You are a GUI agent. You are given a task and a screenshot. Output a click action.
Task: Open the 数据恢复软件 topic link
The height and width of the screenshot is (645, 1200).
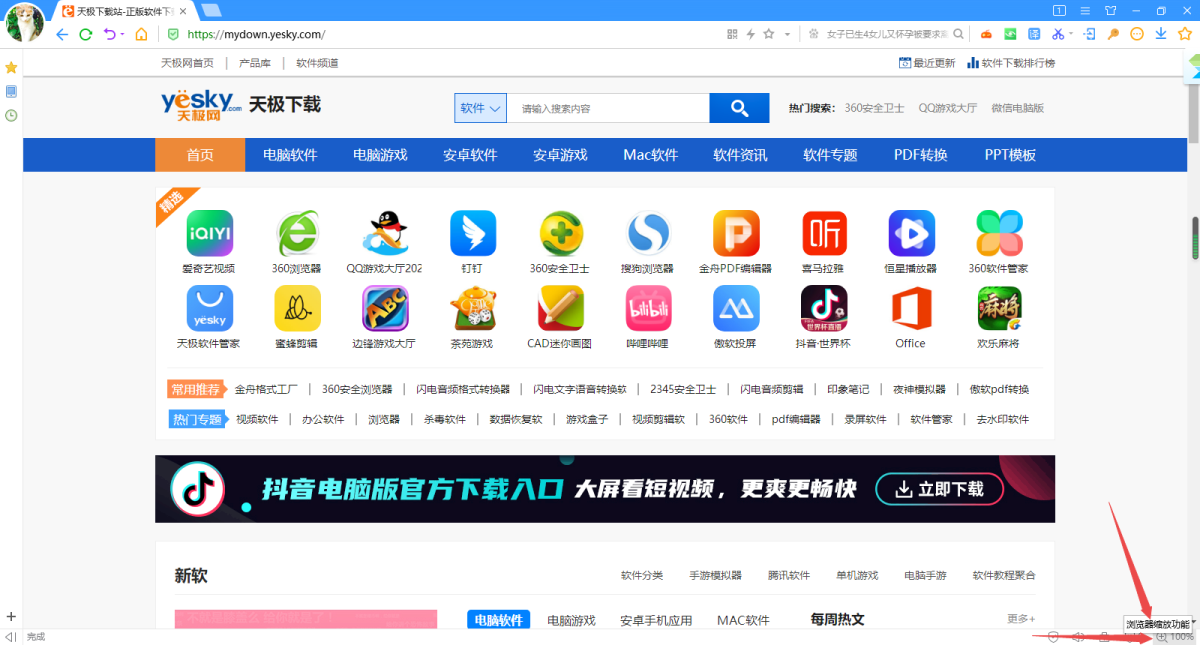(515, 419)
